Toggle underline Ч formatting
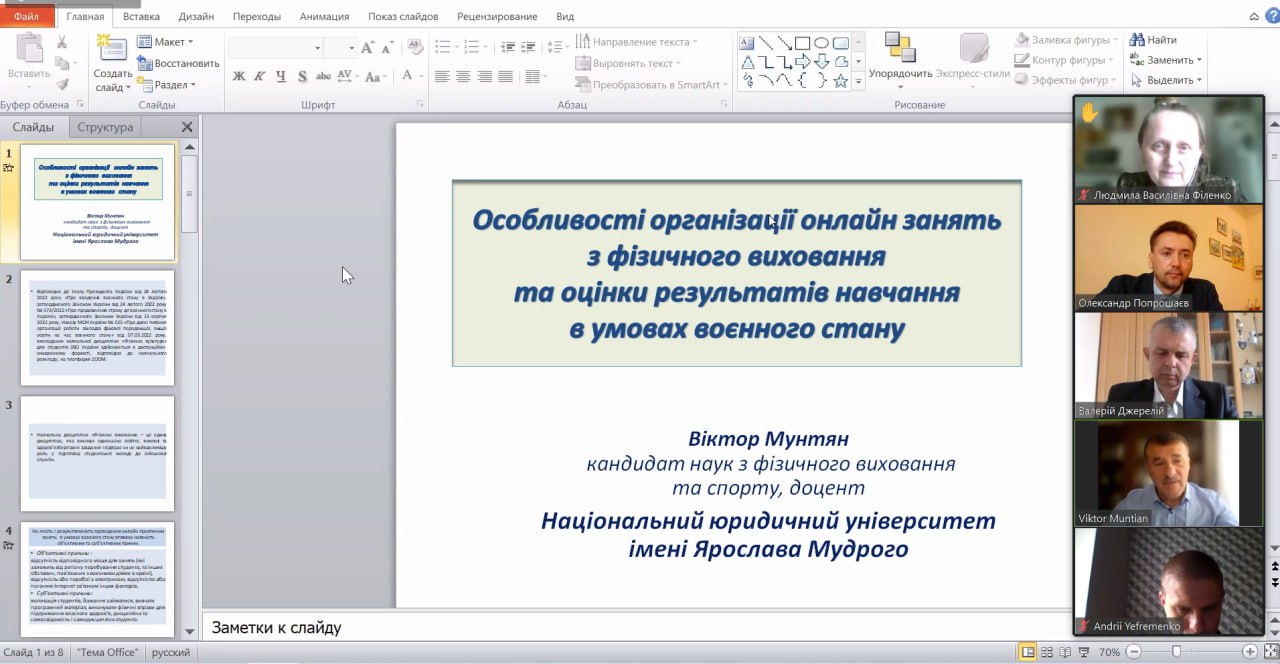 click(x=280, y=77)
